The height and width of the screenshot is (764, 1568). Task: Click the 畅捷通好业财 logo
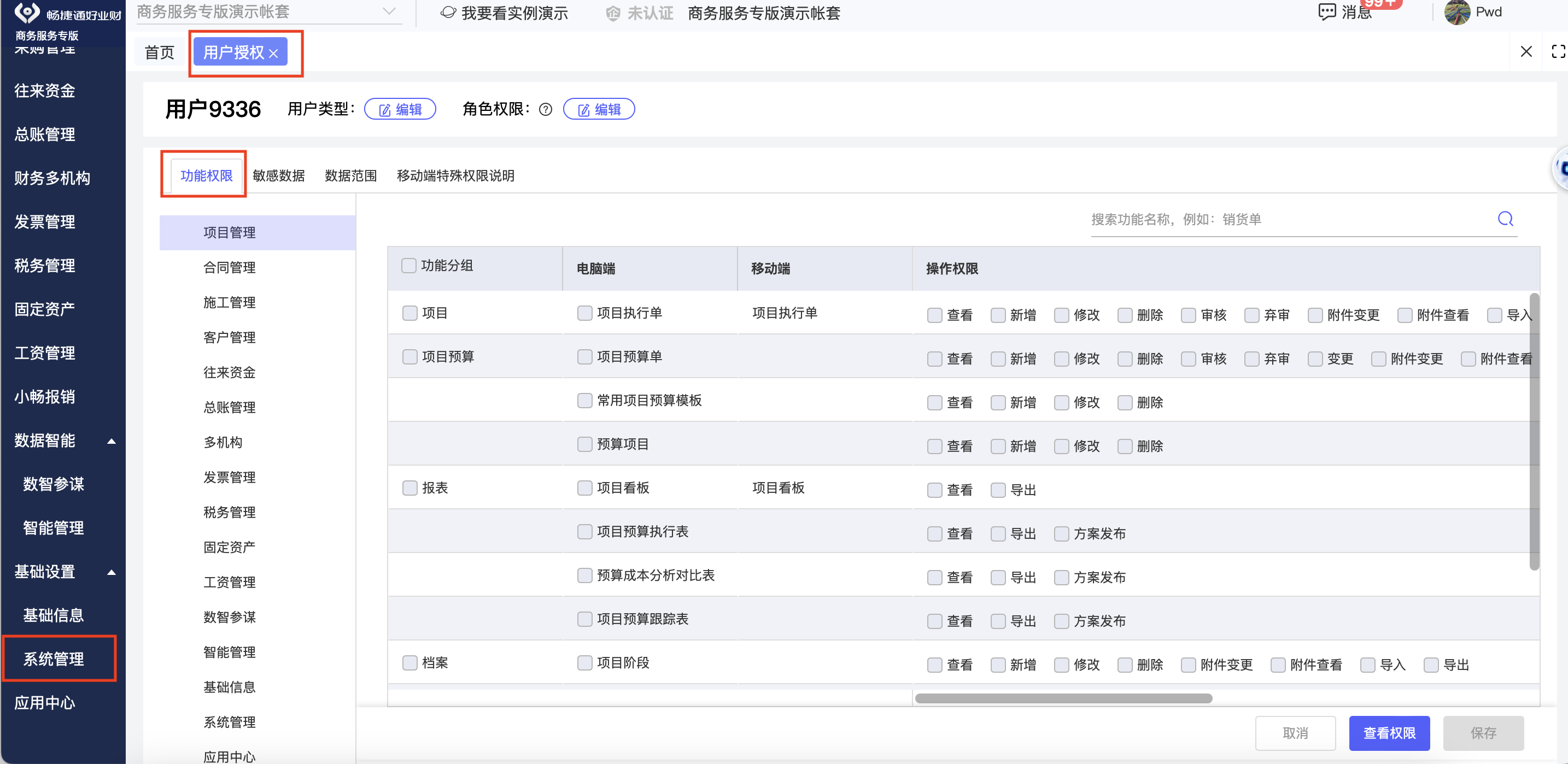pyautogui.click(x=27, y=12)
